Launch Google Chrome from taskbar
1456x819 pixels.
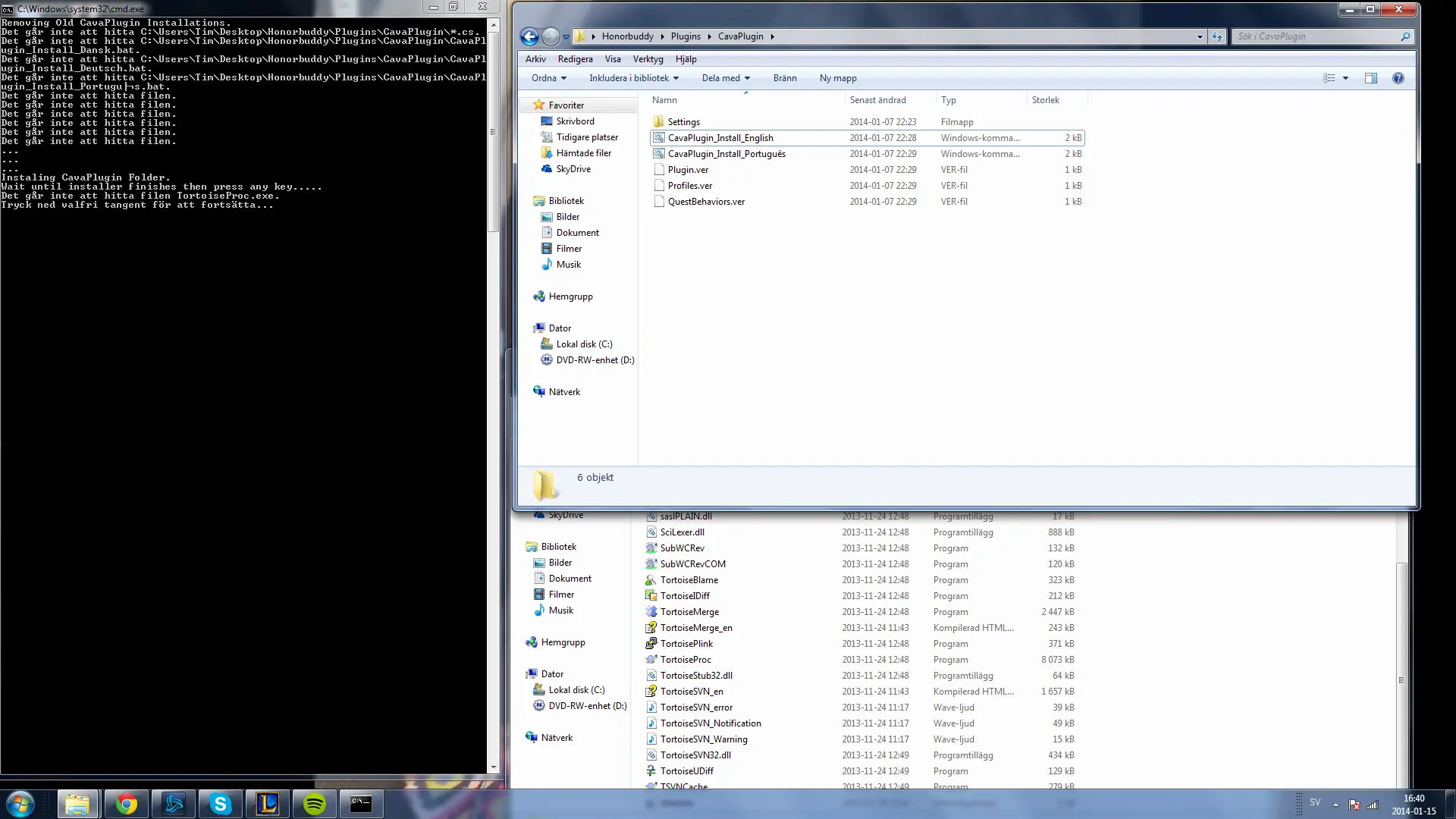coord(127,804)
